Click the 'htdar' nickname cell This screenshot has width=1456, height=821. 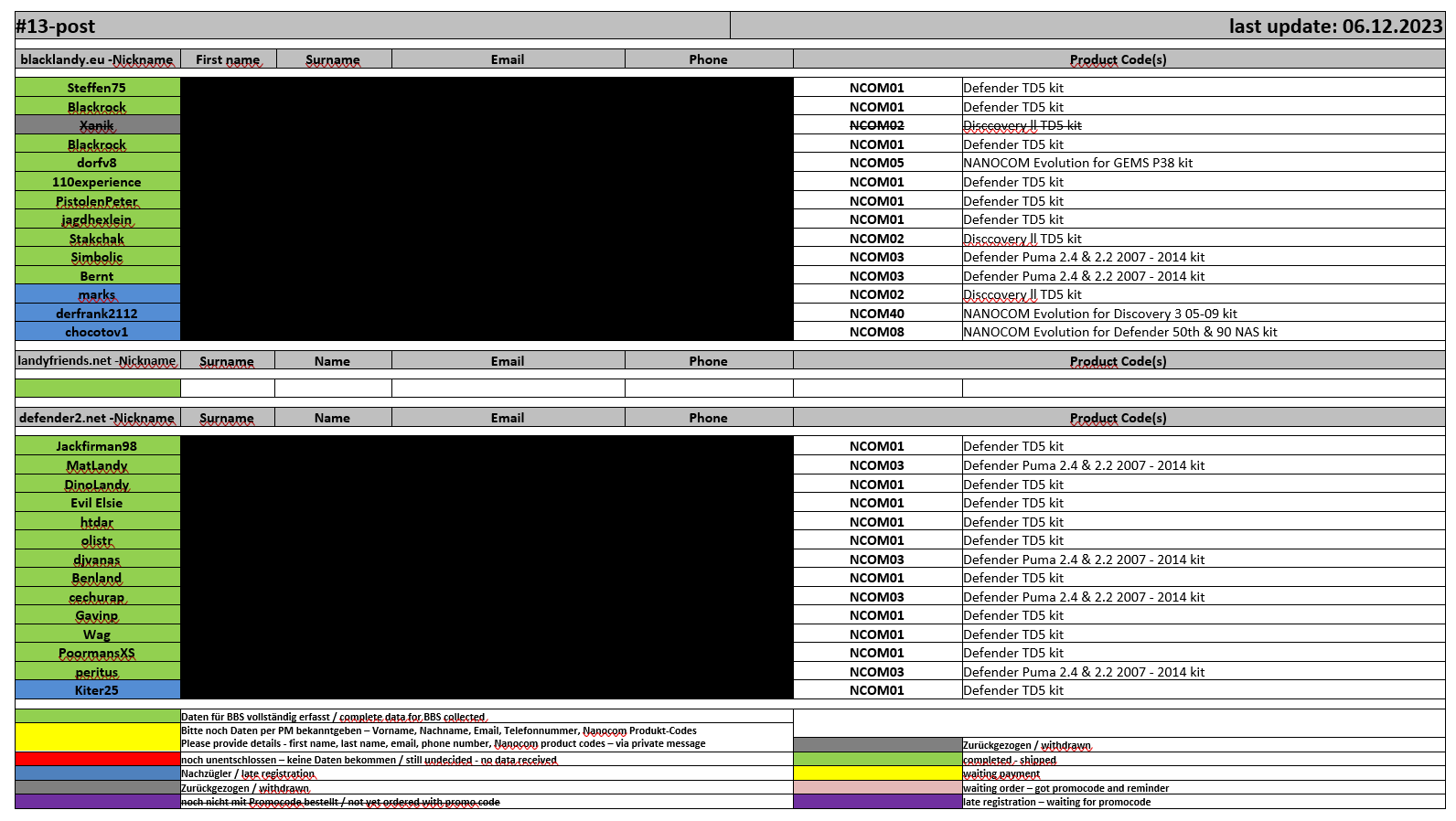(98, 522)
